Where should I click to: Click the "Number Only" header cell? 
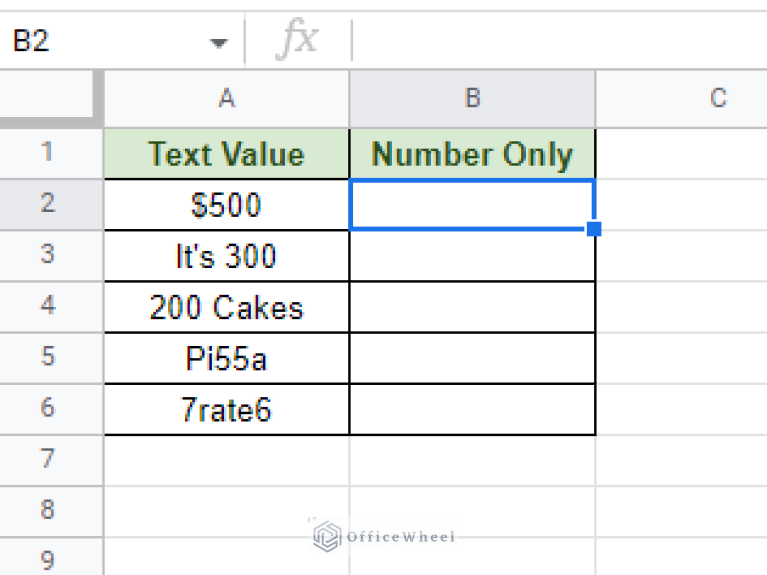click(472, 154)
